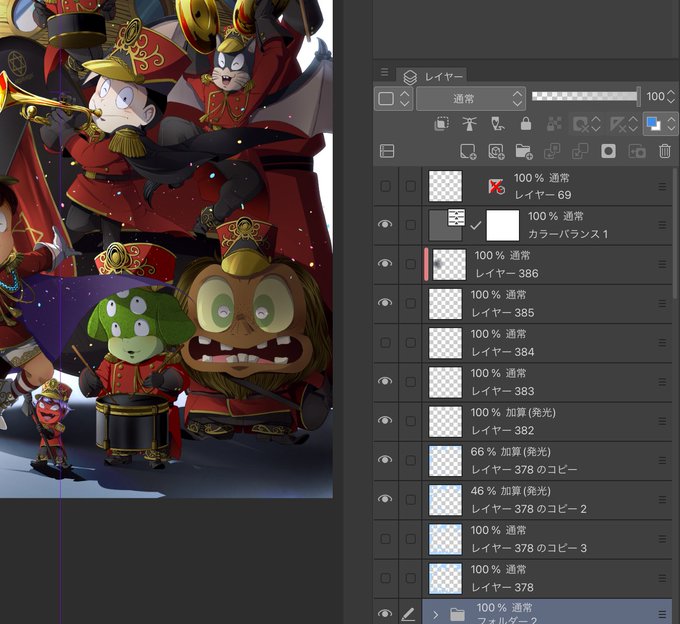Viewport: 680px width, 624px height.
Task: Show the hidden レイヤー 378 layer
Action: 385,578
